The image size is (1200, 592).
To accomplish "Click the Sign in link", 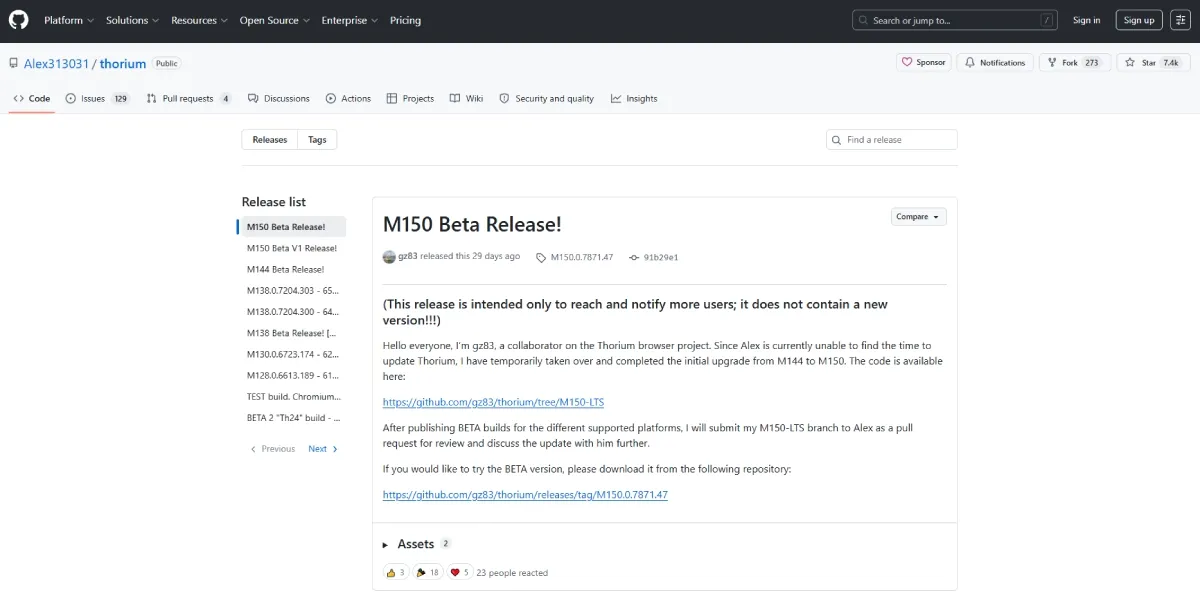I will (x=1086, y=20).
